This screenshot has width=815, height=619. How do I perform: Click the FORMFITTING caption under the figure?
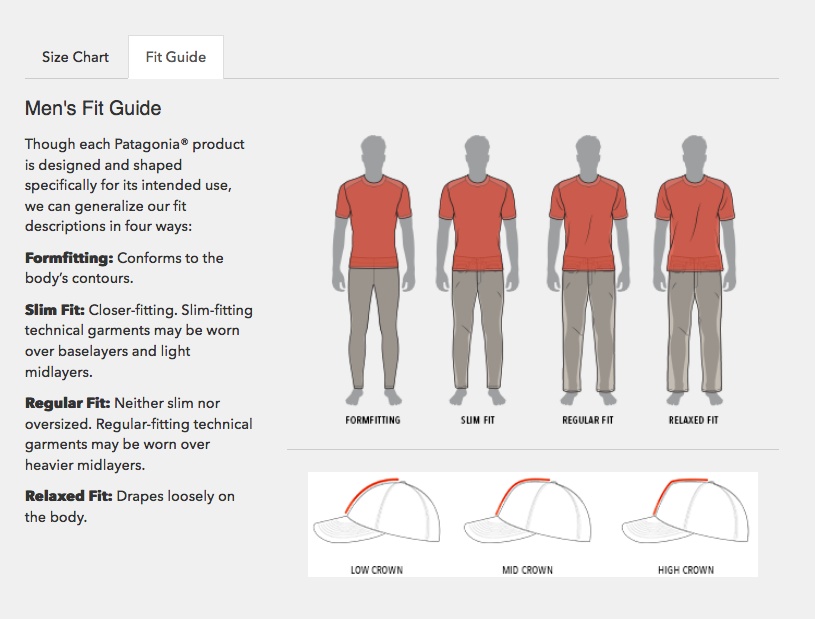pos(373,421)
